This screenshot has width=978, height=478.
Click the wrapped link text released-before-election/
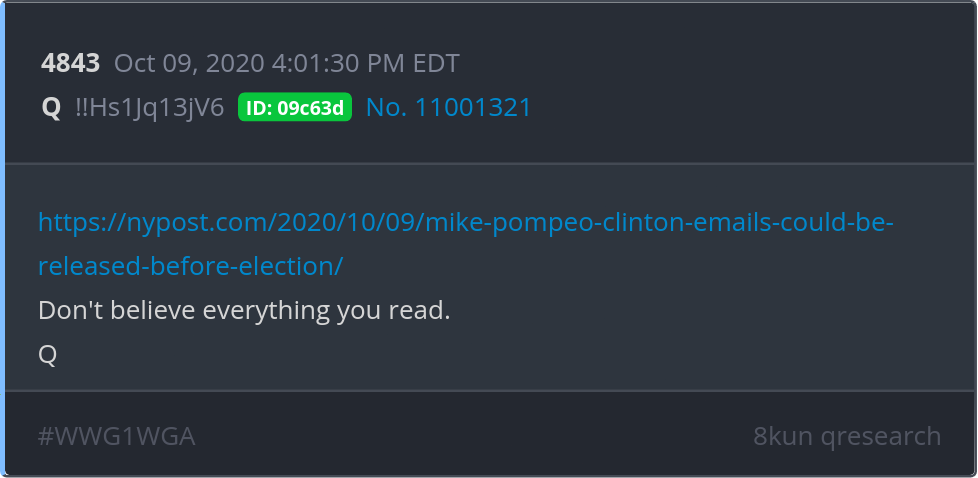[191, 266]
